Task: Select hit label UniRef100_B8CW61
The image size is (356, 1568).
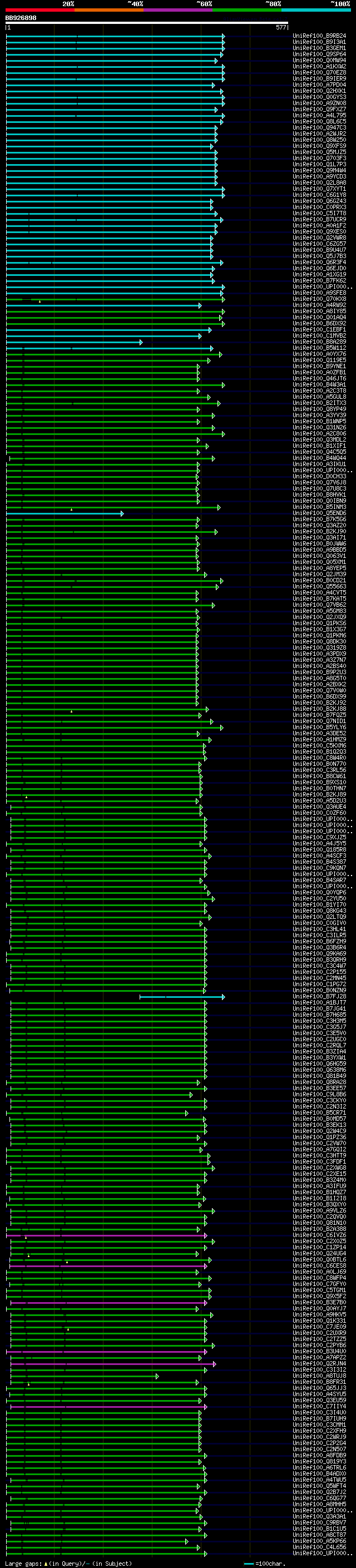Action: (319, 776)
